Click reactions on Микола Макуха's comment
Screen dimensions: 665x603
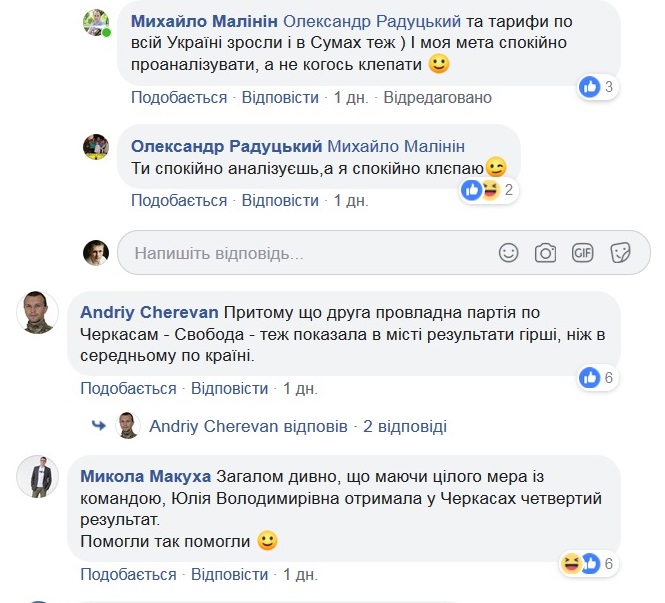(x=586, y=564)
